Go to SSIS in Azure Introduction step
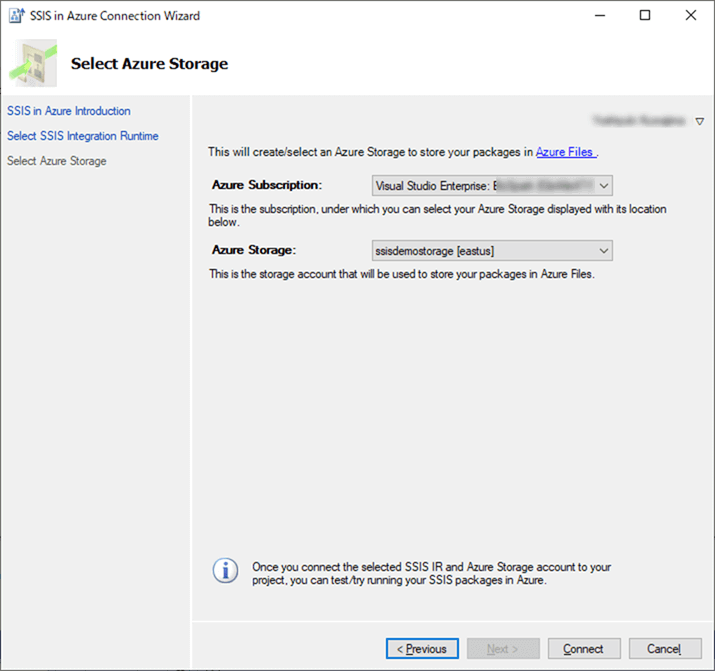Viewport: 715px width, 671px height. coord(69,111)
